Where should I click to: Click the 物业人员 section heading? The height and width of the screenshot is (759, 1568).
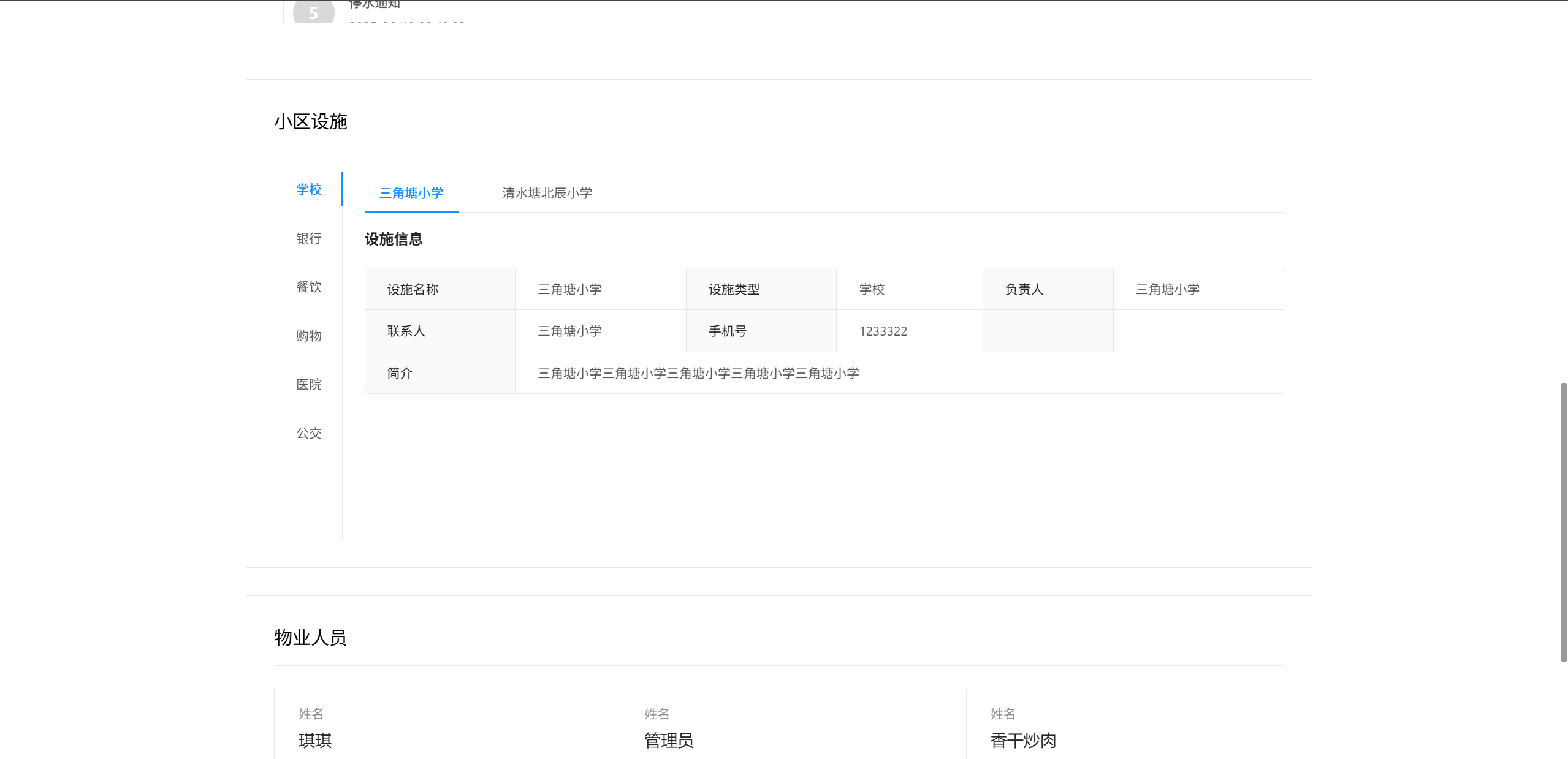pyautogui.click(x=310, y=638)
